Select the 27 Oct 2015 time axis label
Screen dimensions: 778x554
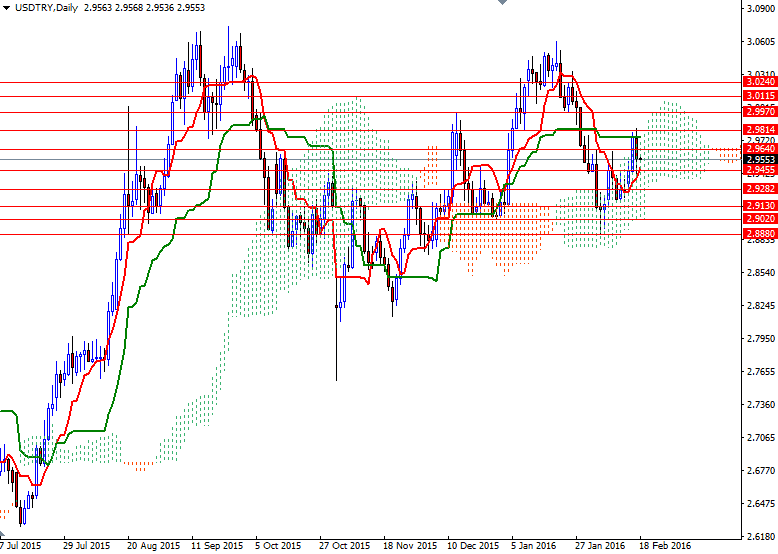pos(345,546)
